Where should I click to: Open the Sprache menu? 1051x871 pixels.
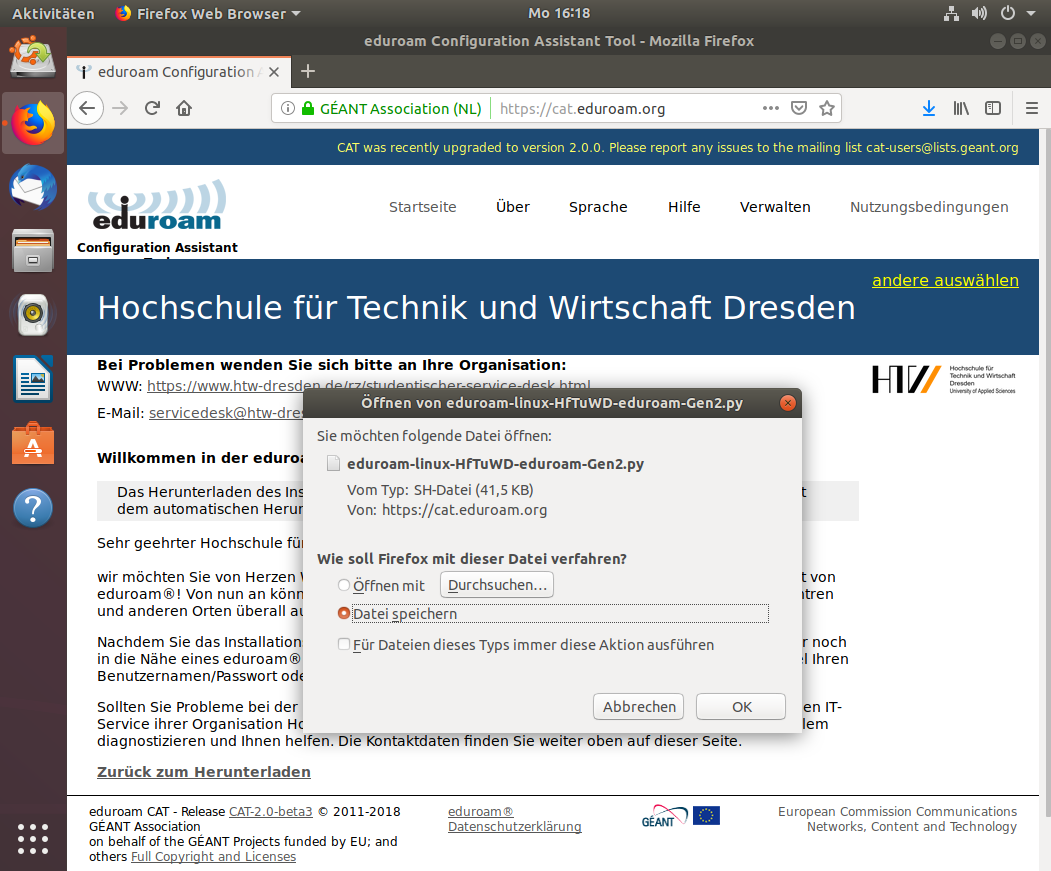click(x=598, y=207)
